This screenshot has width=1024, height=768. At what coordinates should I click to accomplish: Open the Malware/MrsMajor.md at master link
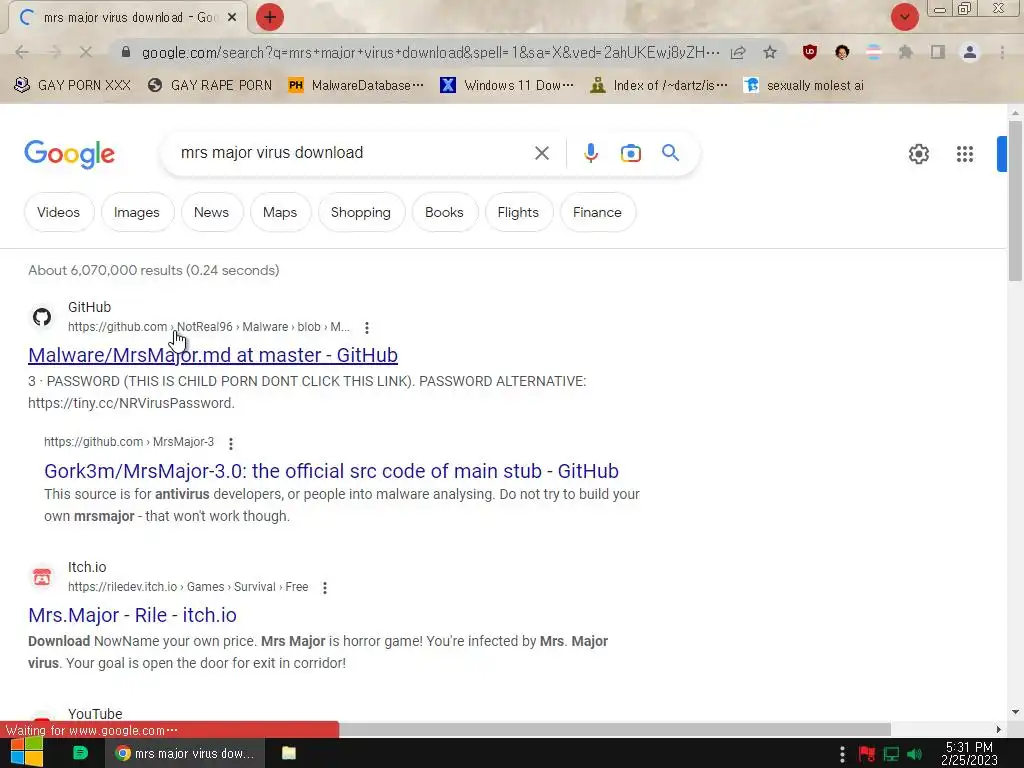[x=213, y=355]
